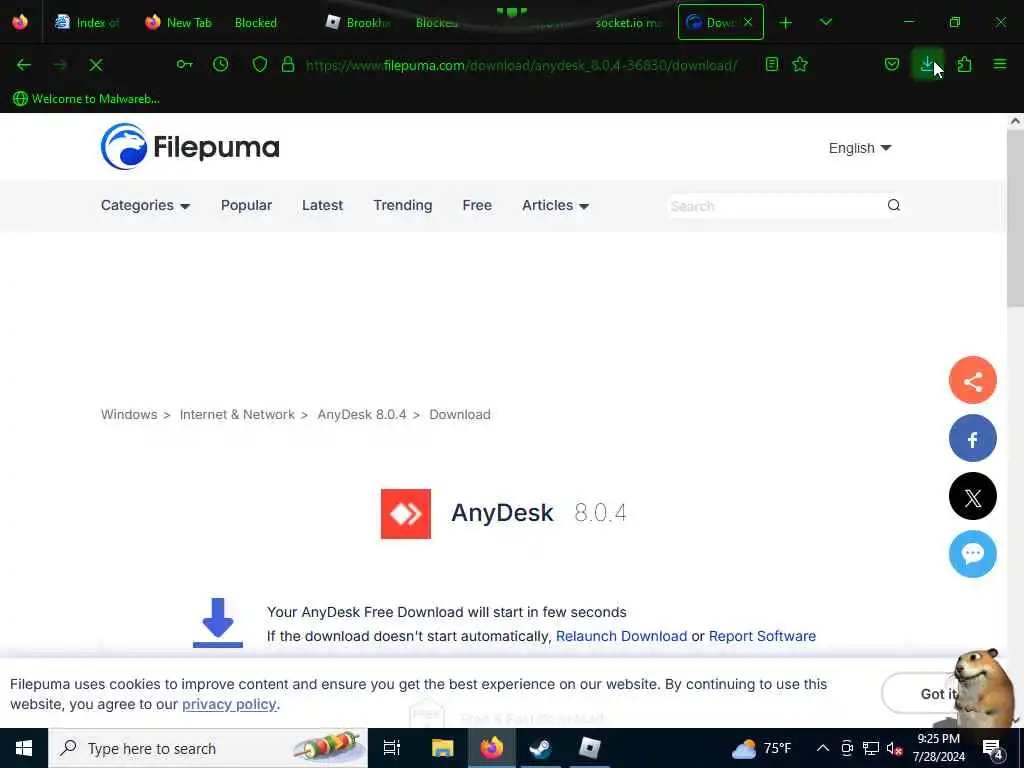The height and width of the screenshot is (768, 1024).
Task: Go to Windows breadcrumb link
Action: (x=129, y=415)
